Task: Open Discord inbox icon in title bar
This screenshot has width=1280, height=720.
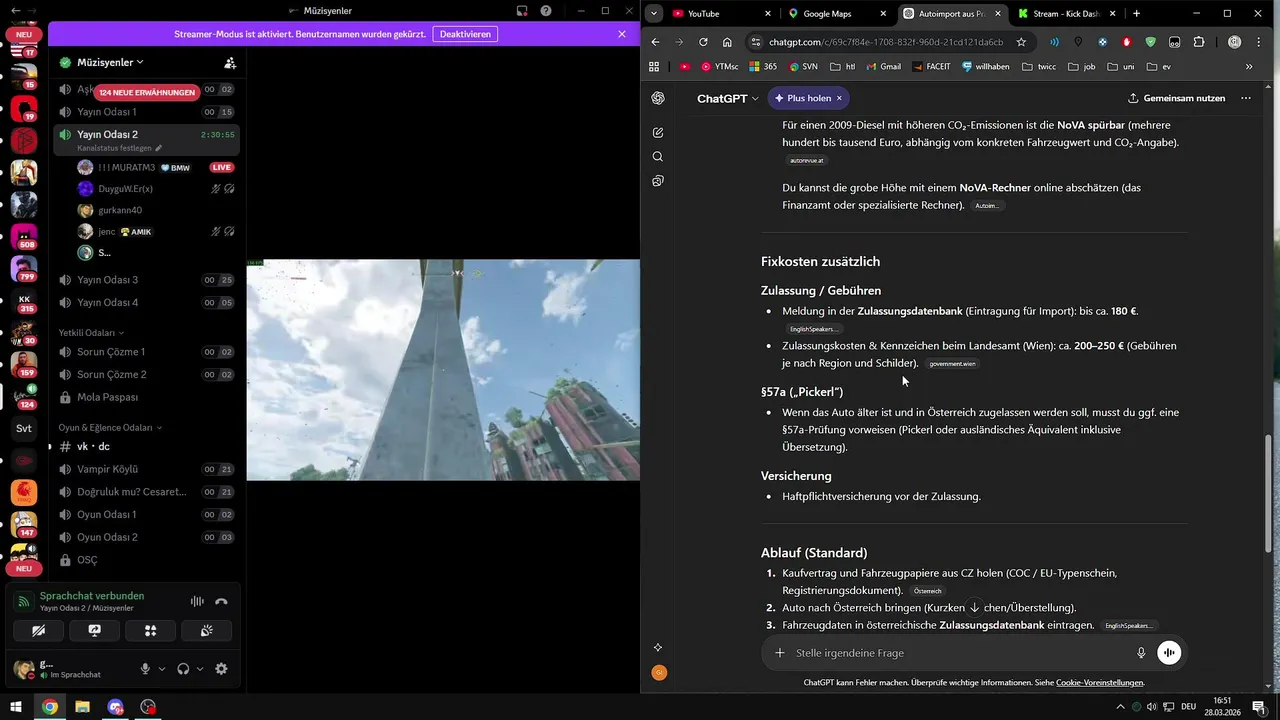Action: 522,11
